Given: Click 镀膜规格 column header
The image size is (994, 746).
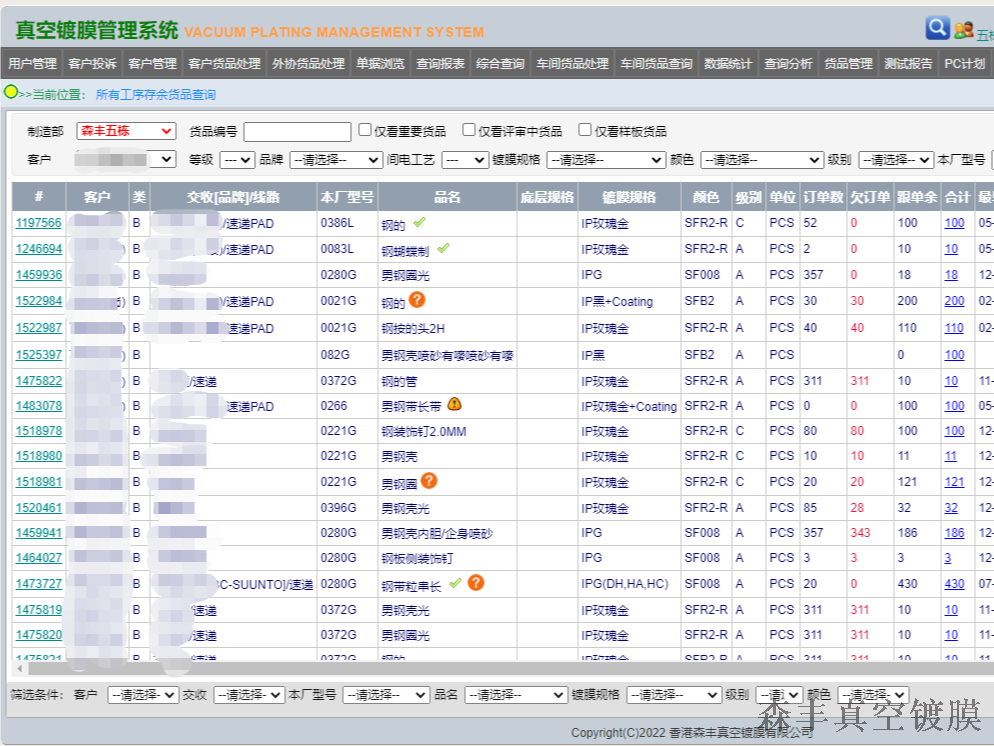Looking at the screenshot, I should point(629,197).
